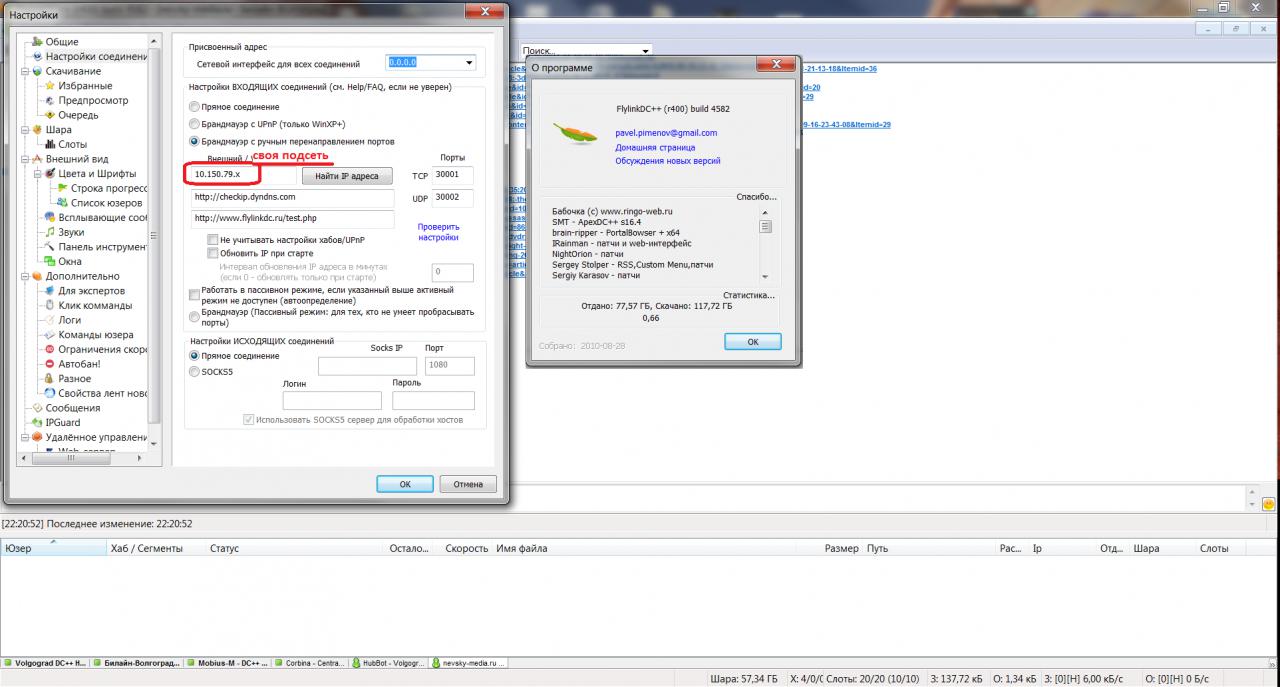The height and width of the screenshot is (687, 1280).
Task: Check Обновить IP при старте
Action: 212,254
